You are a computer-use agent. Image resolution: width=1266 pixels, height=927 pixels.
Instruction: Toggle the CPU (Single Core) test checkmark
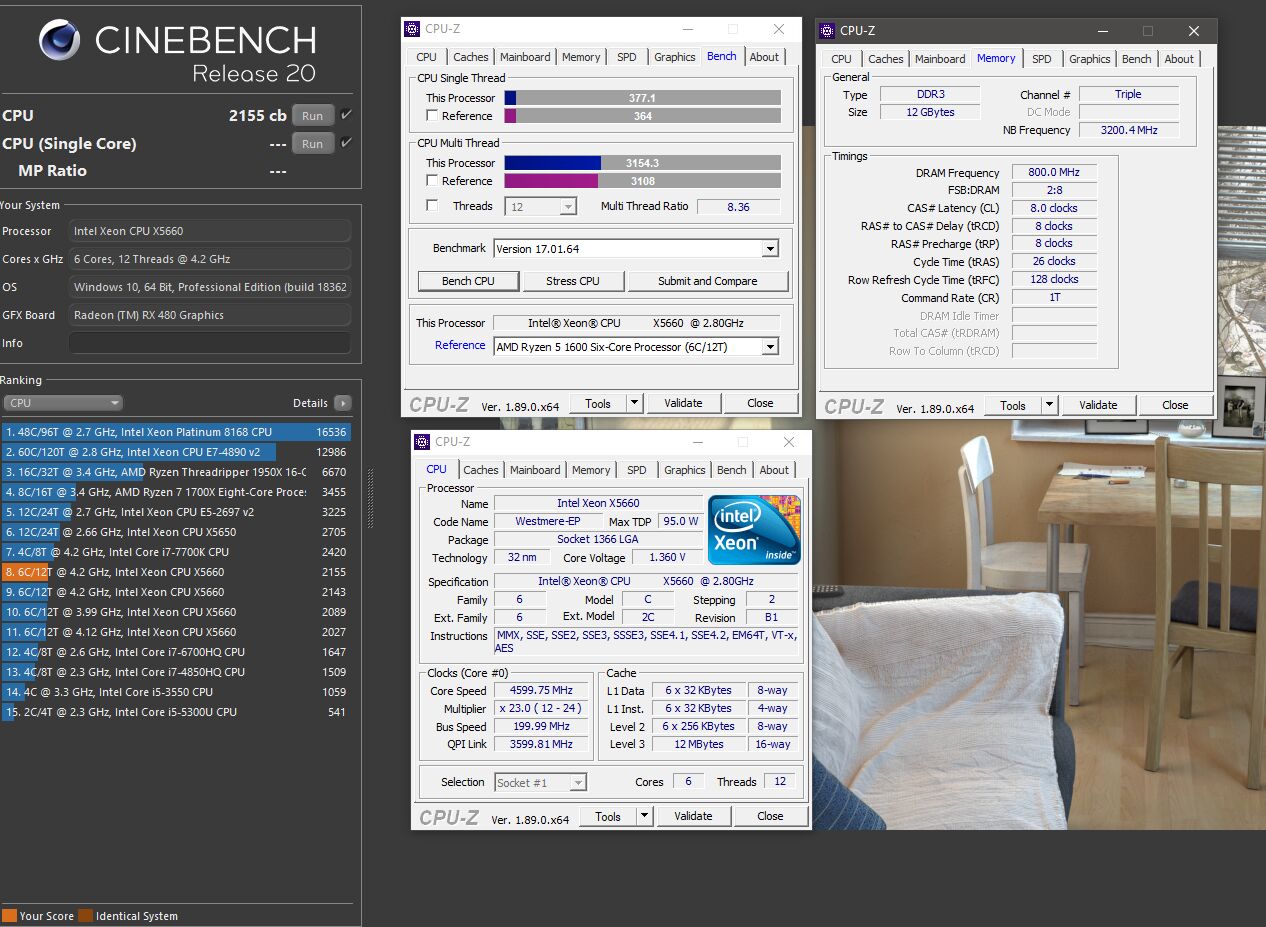pos(346,143)
